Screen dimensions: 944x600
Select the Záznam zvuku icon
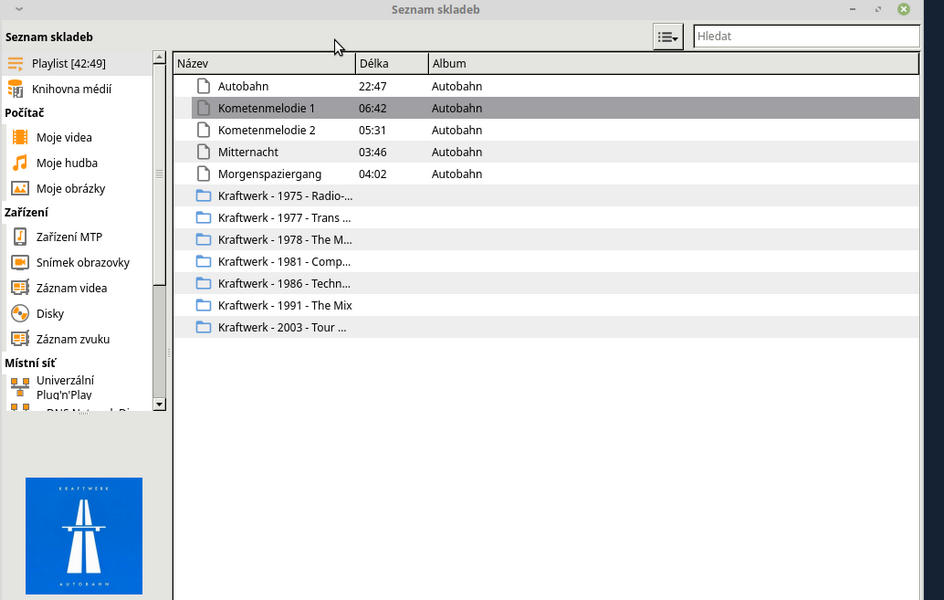pos(20,339)
